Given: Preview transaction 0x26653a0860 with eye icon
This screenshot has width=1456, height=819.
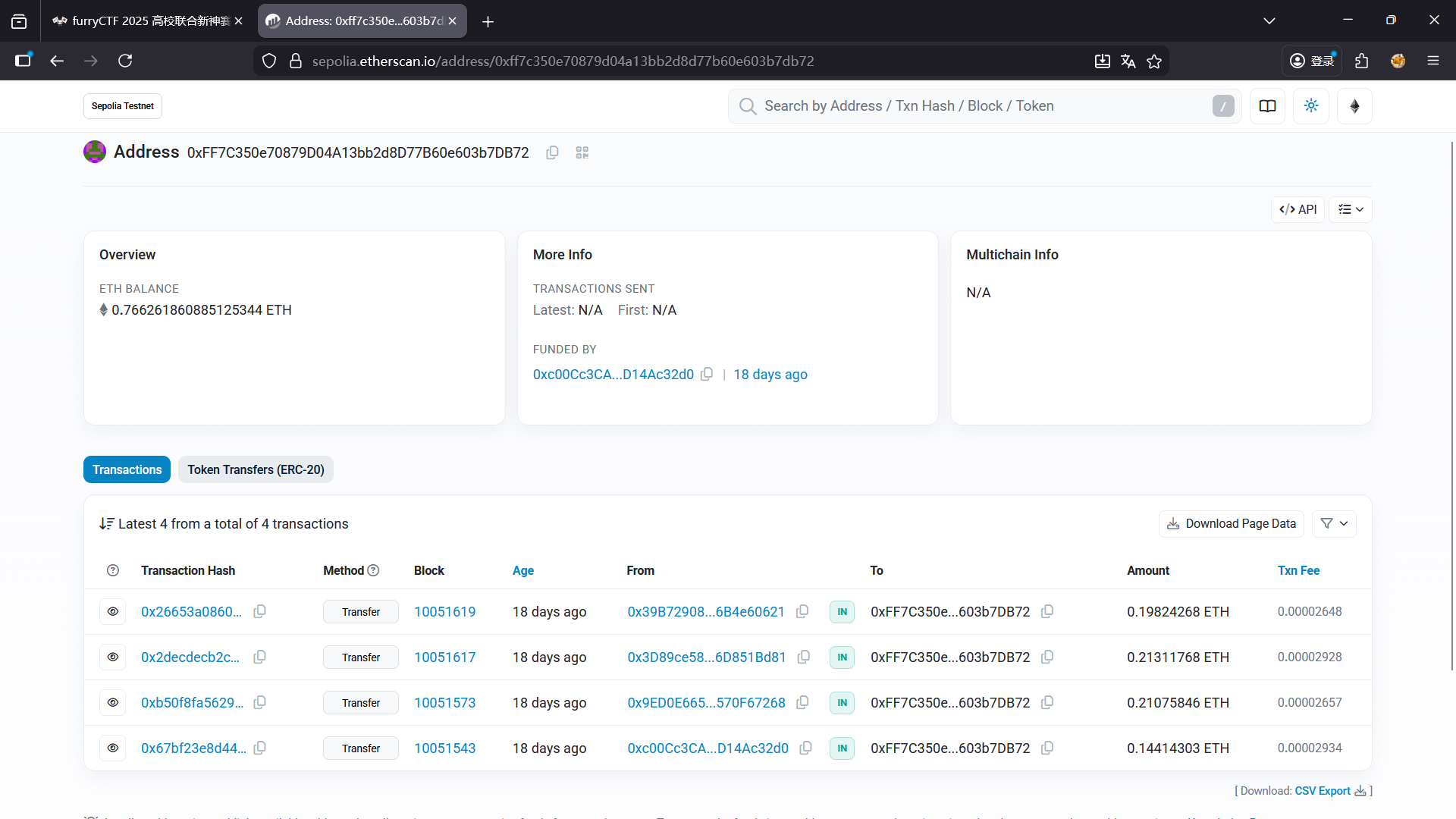Looking at the screenshot, I should point(113,611).
